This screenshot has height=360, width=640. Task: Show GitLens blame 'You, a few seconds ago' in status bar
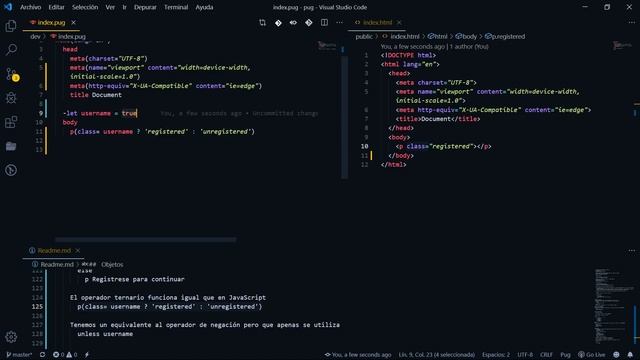click(x=358, y=355)
